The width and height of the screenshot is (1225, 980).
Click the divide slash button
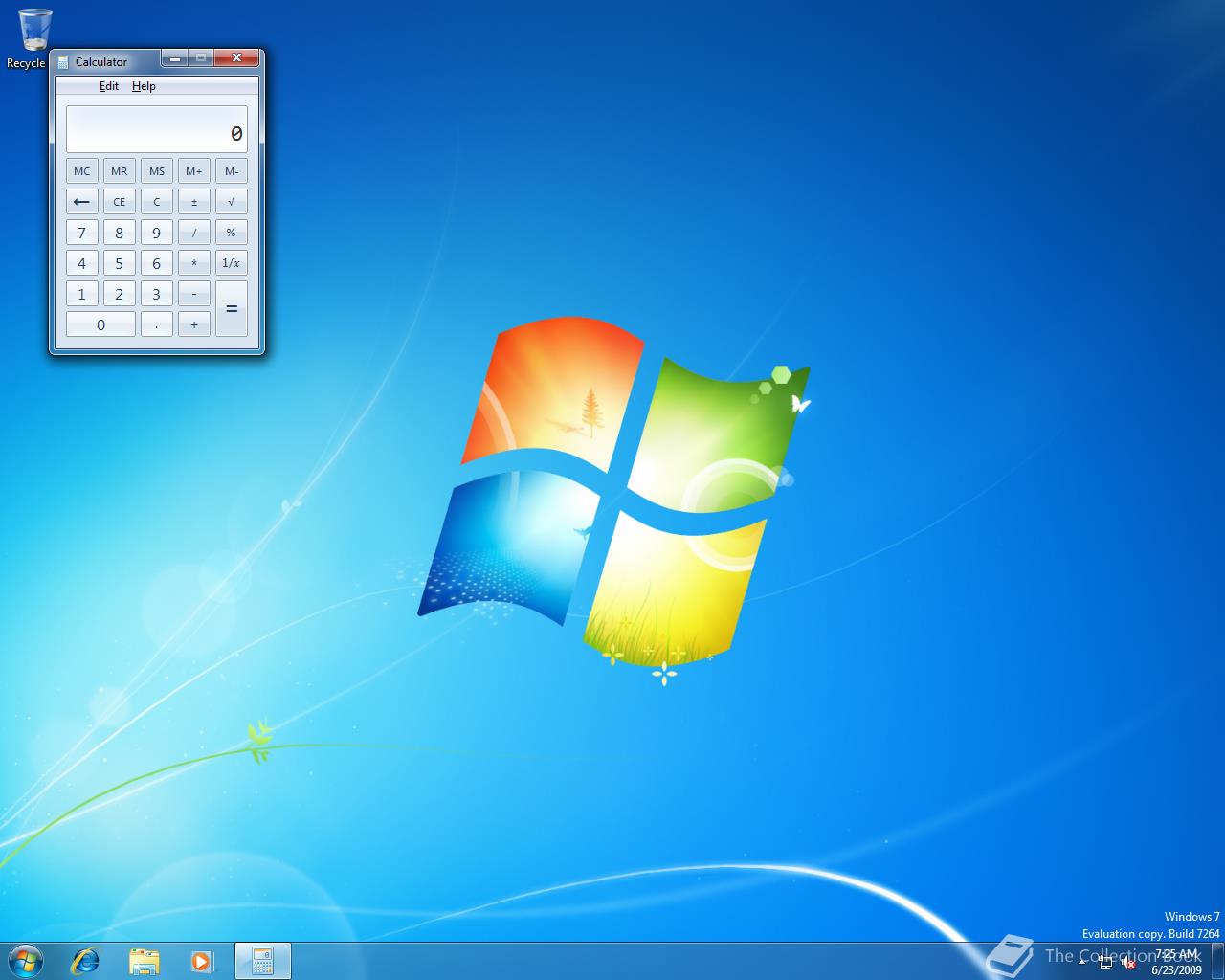coord(194,233)
